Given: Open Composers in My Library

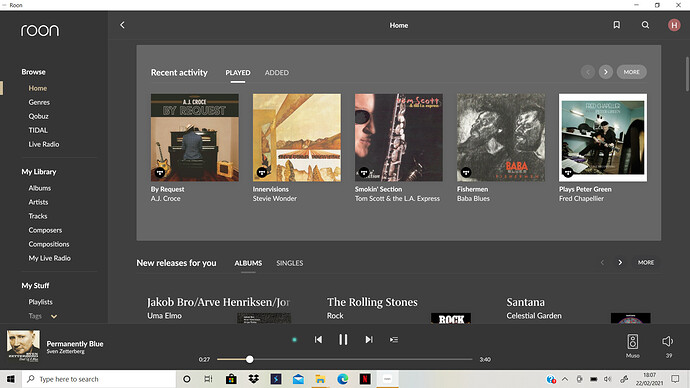Looking at the screenshot, I should tap(45, 230).
